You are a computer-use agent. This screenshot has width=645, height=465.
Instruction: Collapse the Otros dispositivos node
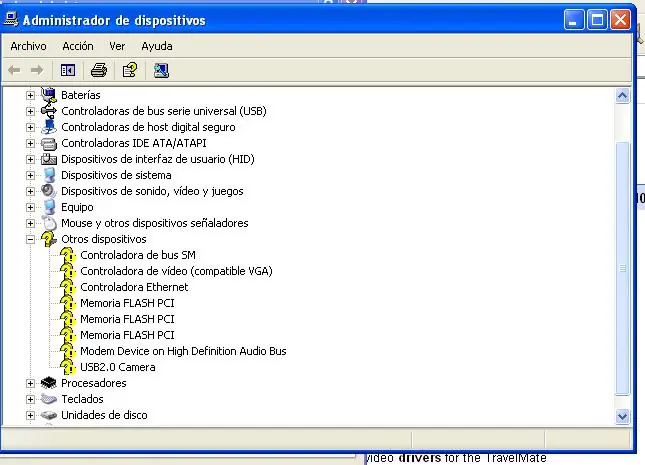[x=30, y=239]
